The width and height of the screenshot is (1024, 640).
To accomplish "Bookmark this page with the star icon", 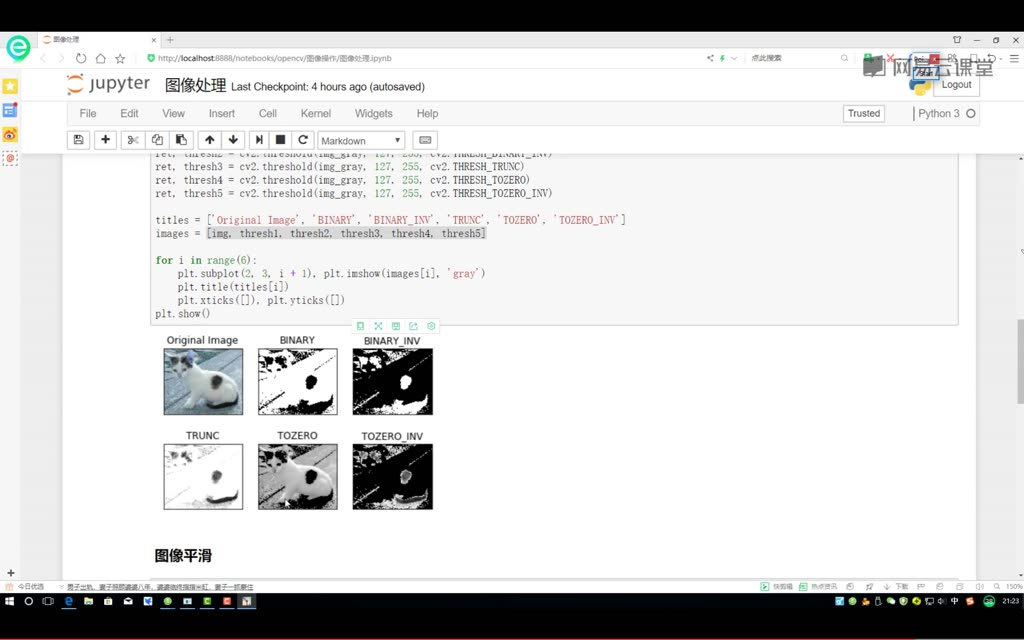I will pyautogui.click(x=120, y=58).
